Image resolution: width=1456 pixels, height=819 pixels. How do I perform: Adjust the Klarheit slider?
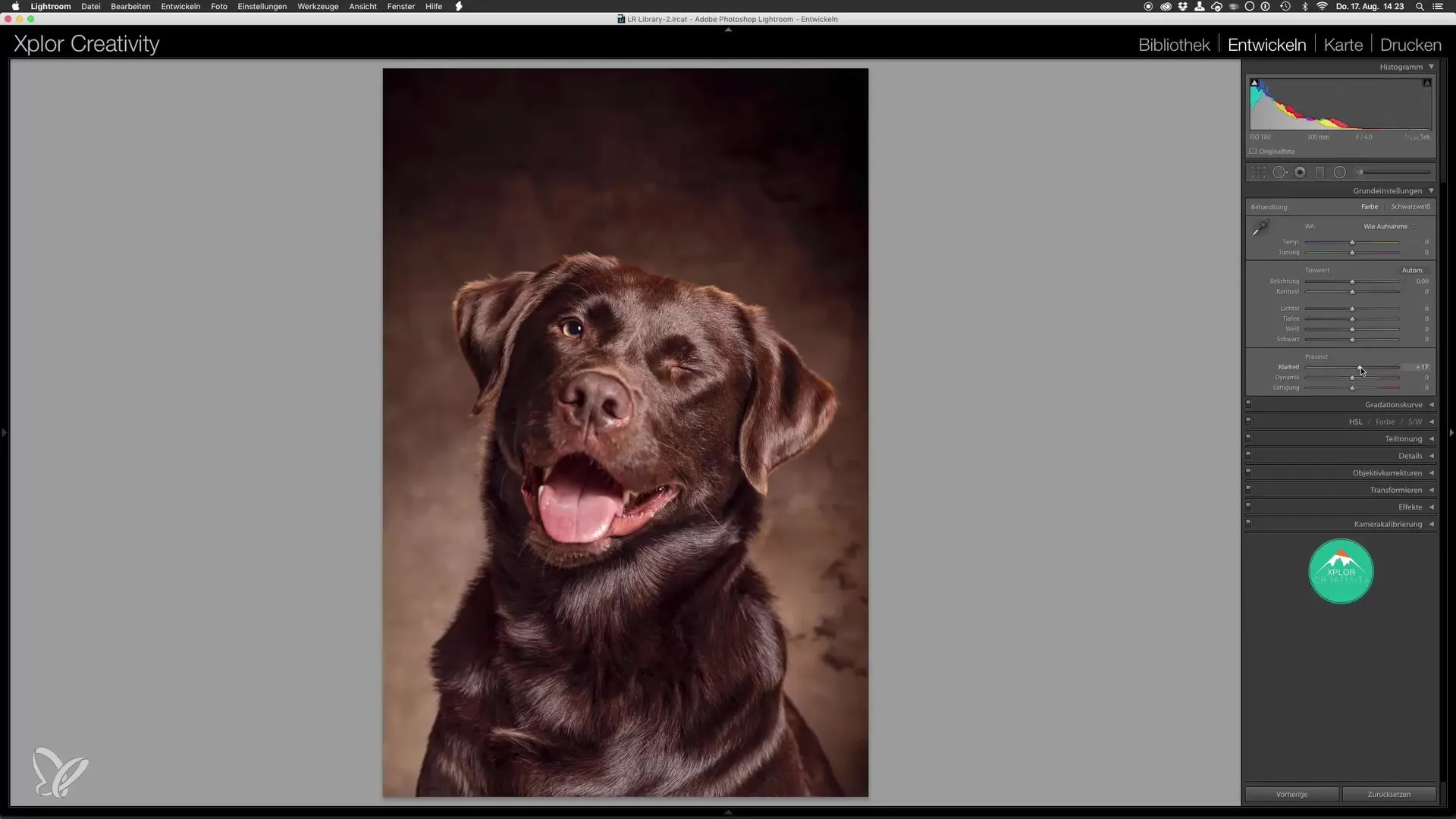click(1360, 367)
